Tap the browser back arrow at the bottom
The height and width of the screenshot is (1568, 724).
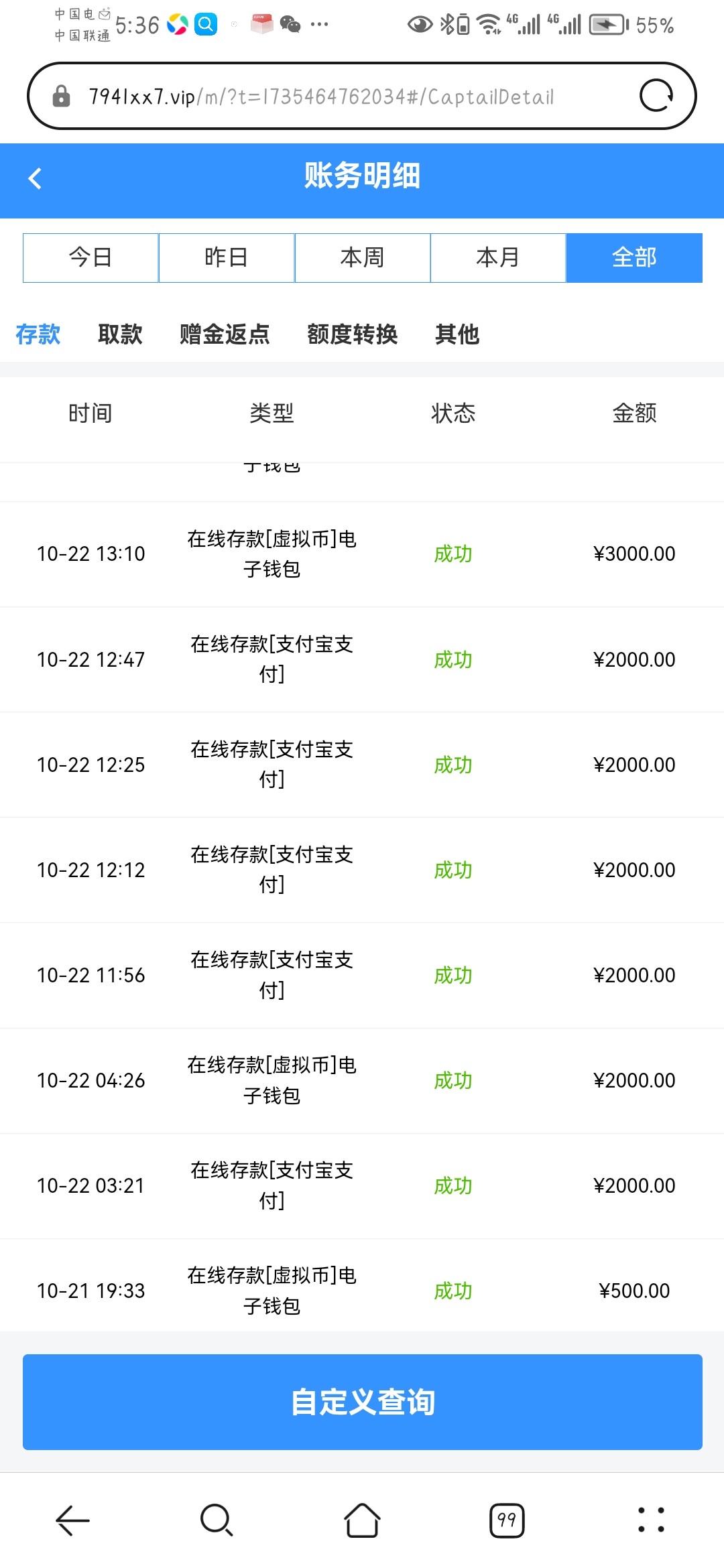[72, 1520]
